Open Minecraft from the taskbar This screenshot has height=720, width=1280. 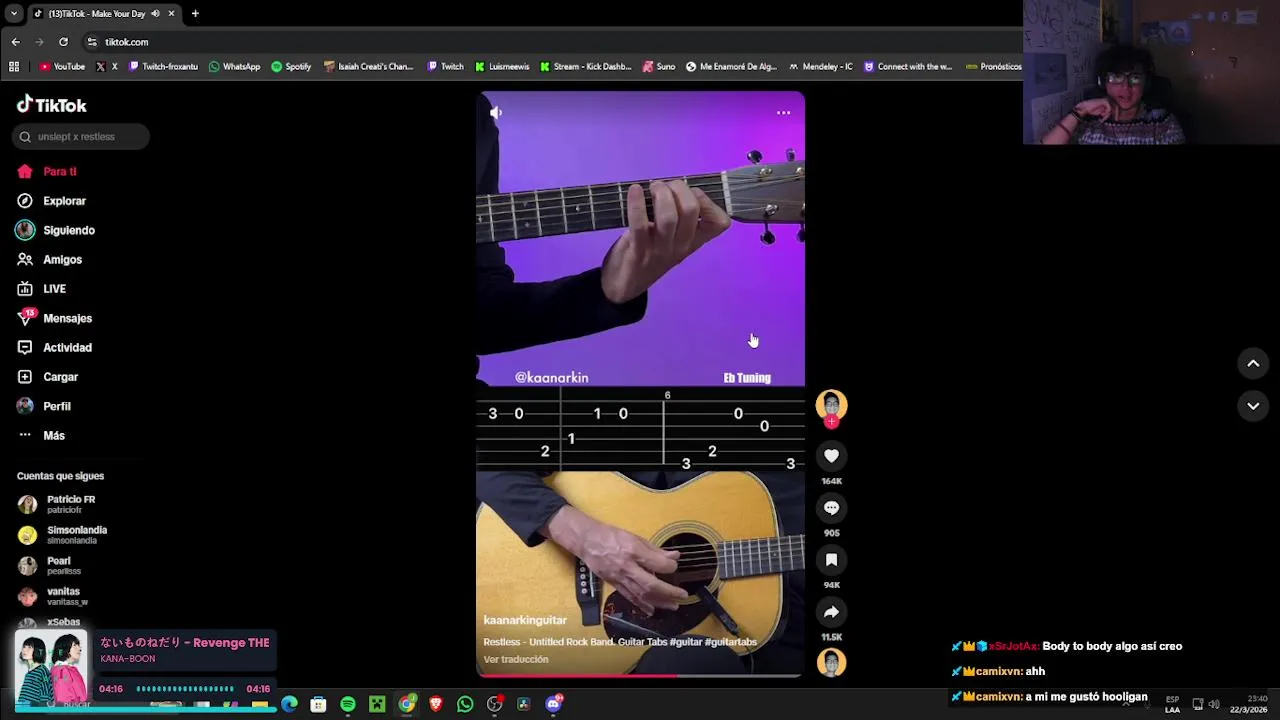coord(377,704)
